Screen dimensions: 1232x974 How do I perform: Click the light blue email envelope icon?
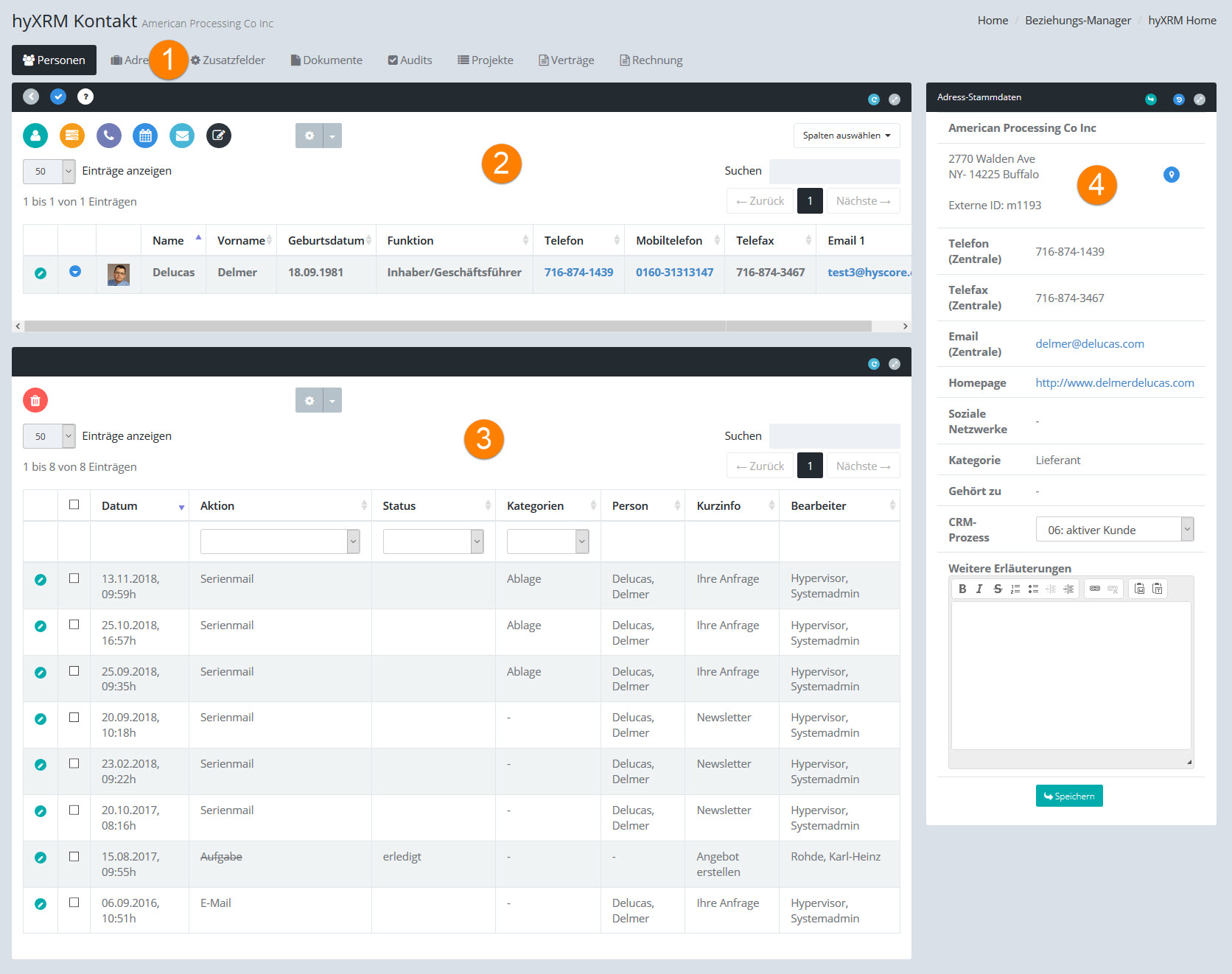[182, 136]
